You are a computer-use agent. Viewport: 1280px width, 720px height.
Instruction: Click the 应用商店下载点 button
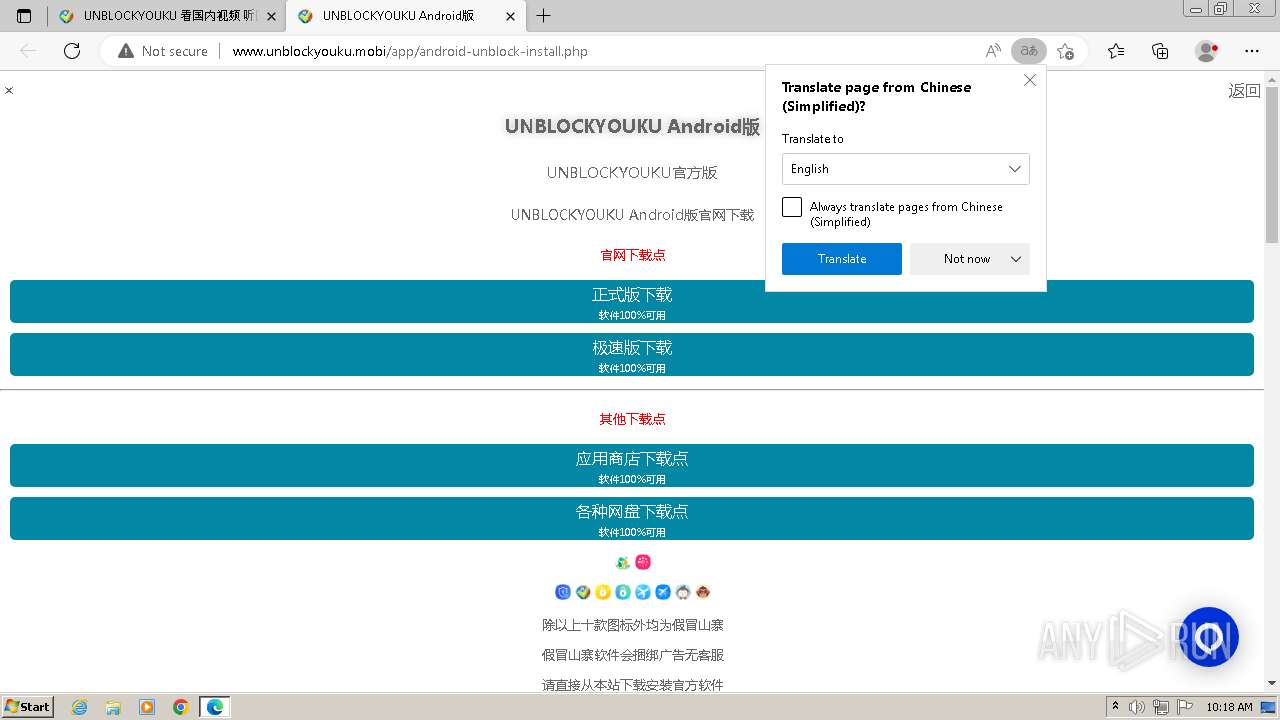click(x=632, y=465)
